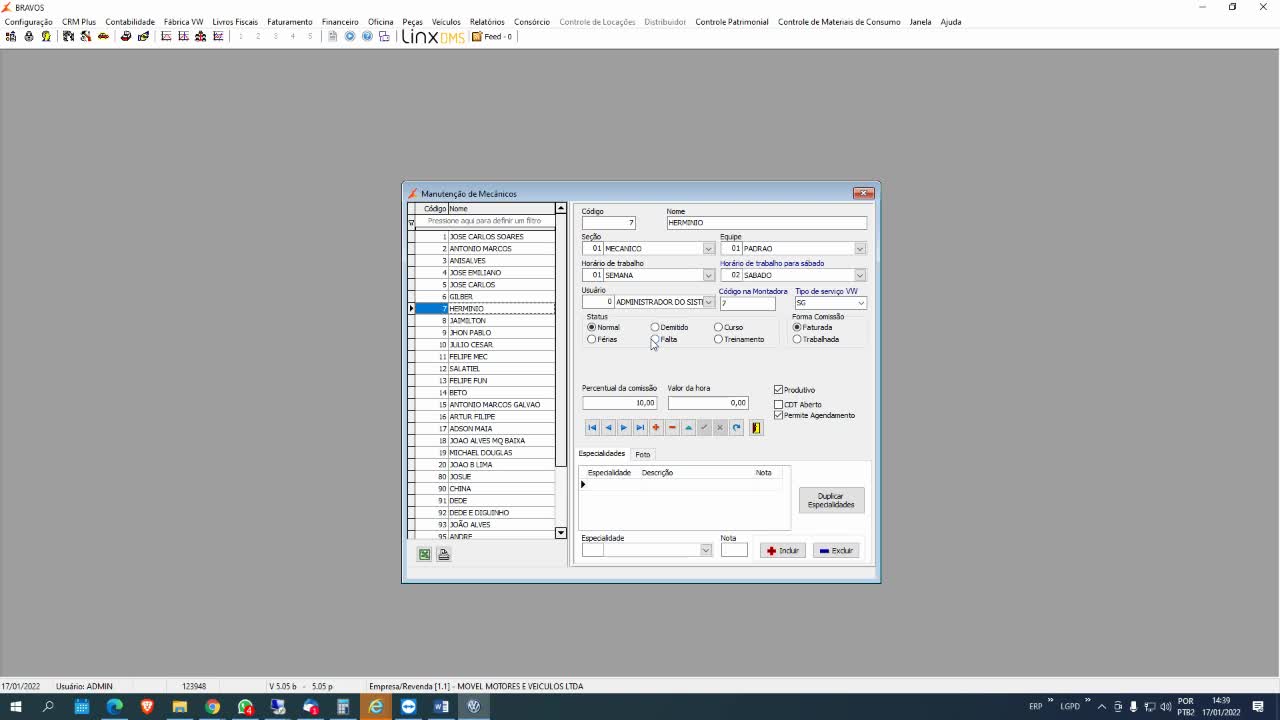Print the mechanics list
The height and width of the screenshot is (720, 1280).
444,554
